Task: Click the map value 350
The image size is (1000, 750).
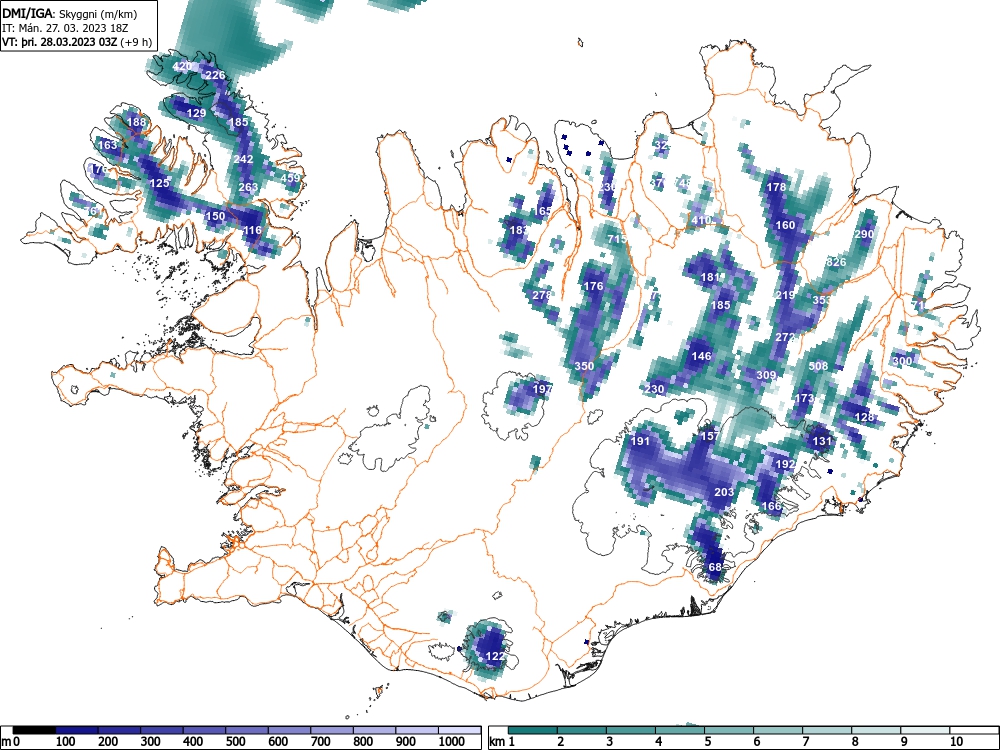Action: [584, 366]
